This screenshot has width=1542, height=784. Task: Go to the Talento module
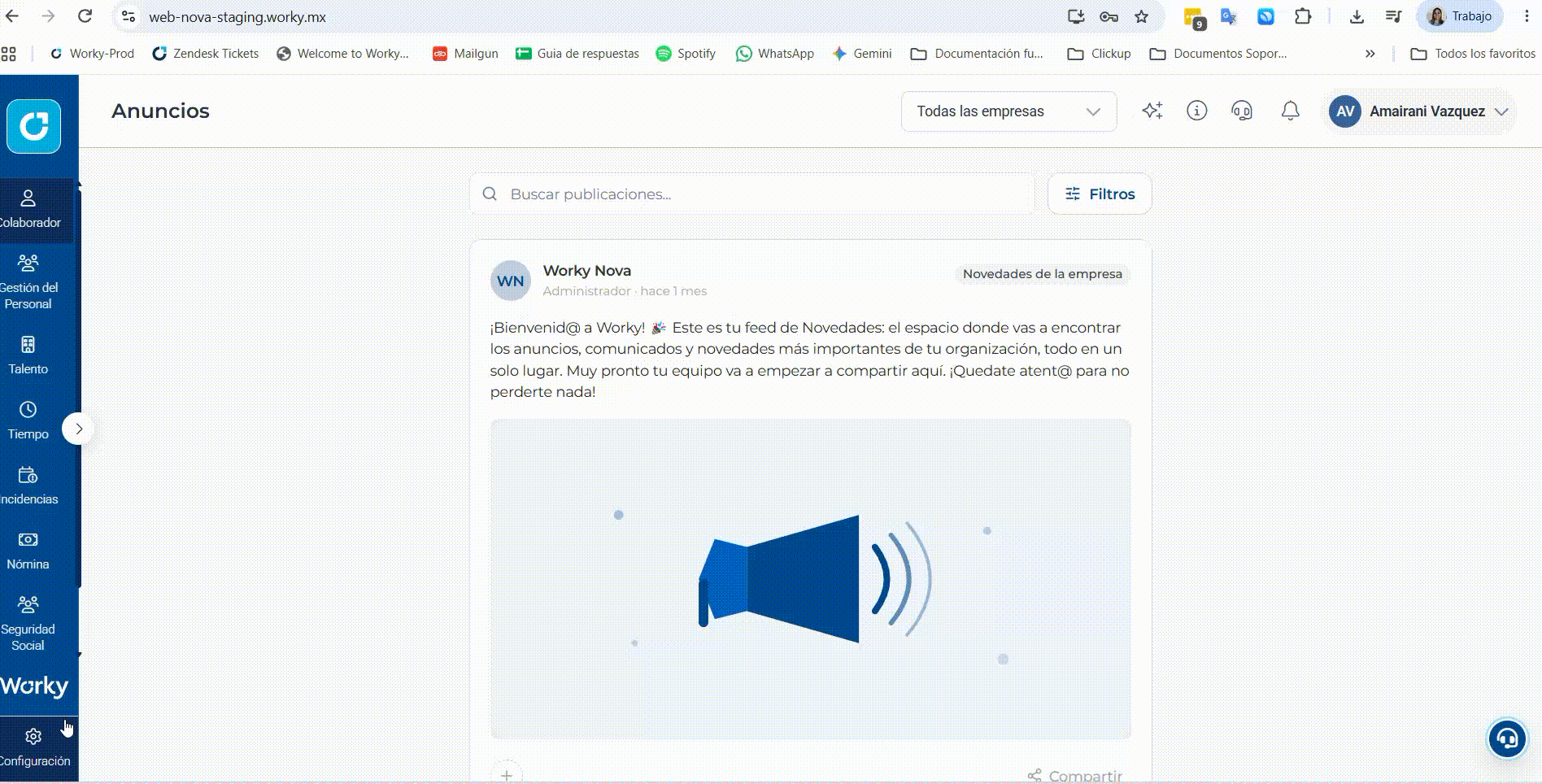(28, 355)
